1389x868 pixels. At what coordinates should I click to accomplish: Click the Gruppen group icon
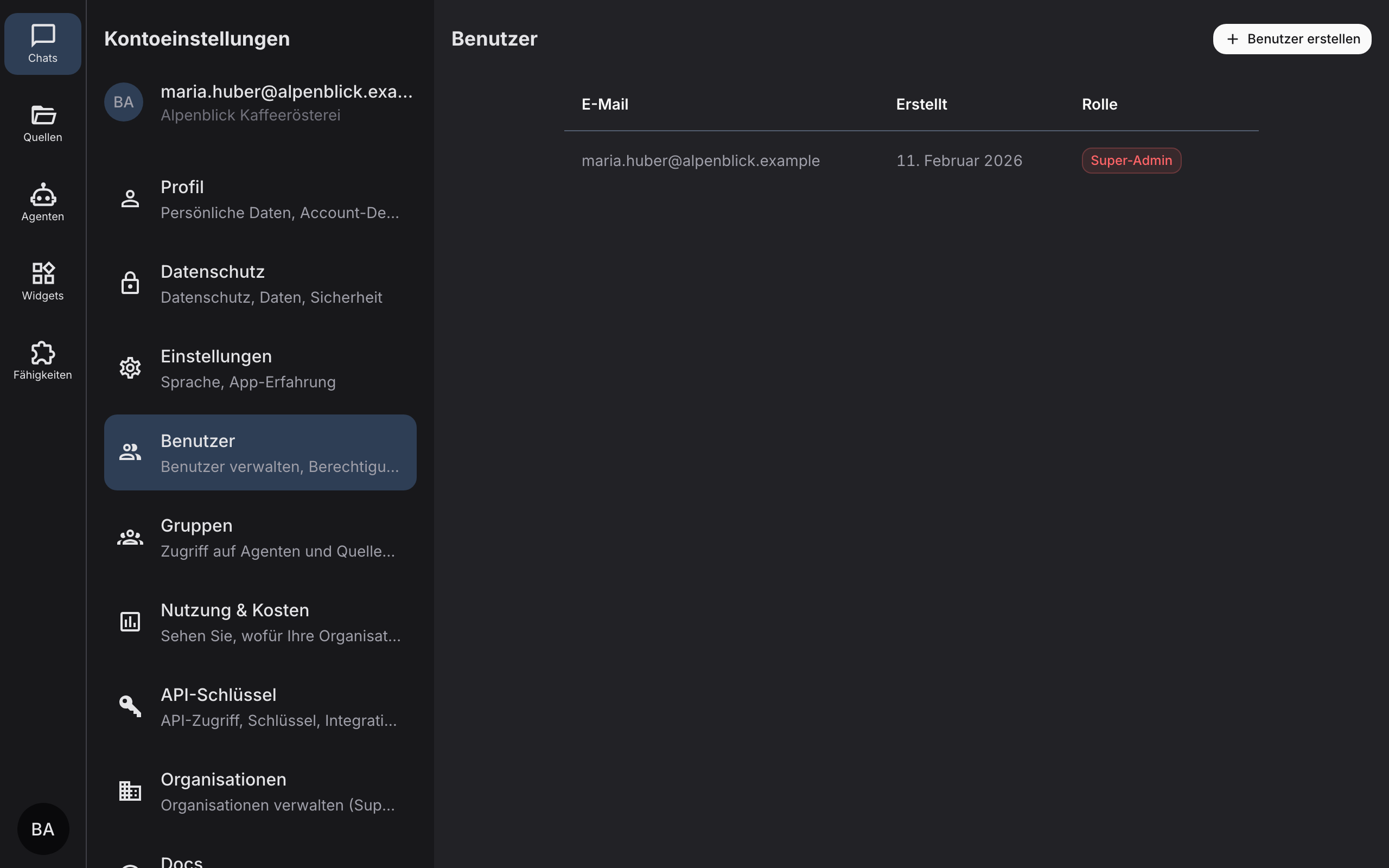pos(130,537)
